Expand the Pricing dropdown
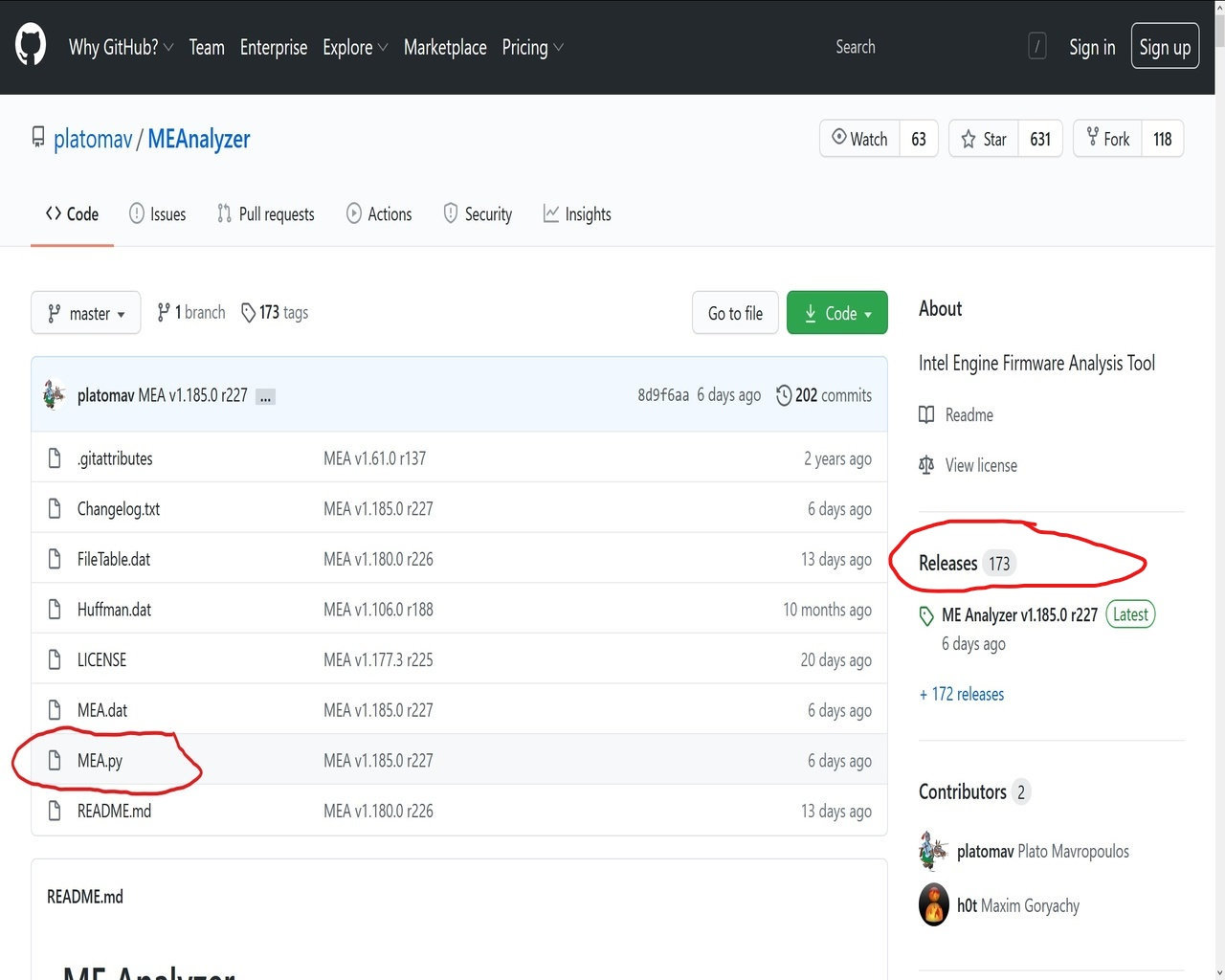 [x=533, y=47]
